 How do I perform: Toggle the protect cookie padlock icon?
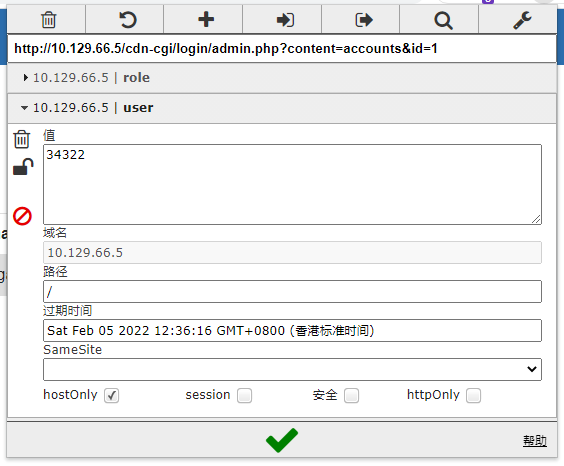coord(23,166)
